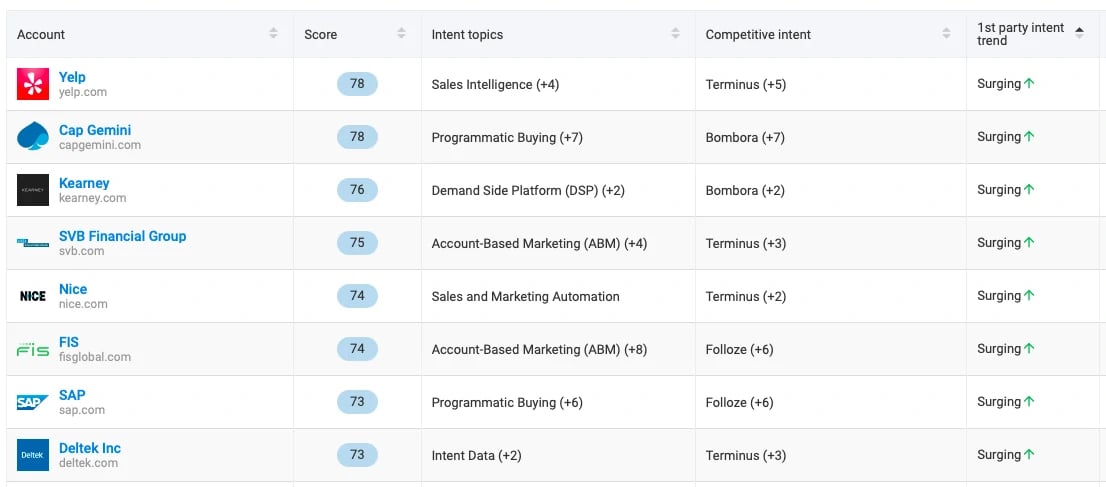Click Folloze (+6) in SAP row

pos(739,402)
